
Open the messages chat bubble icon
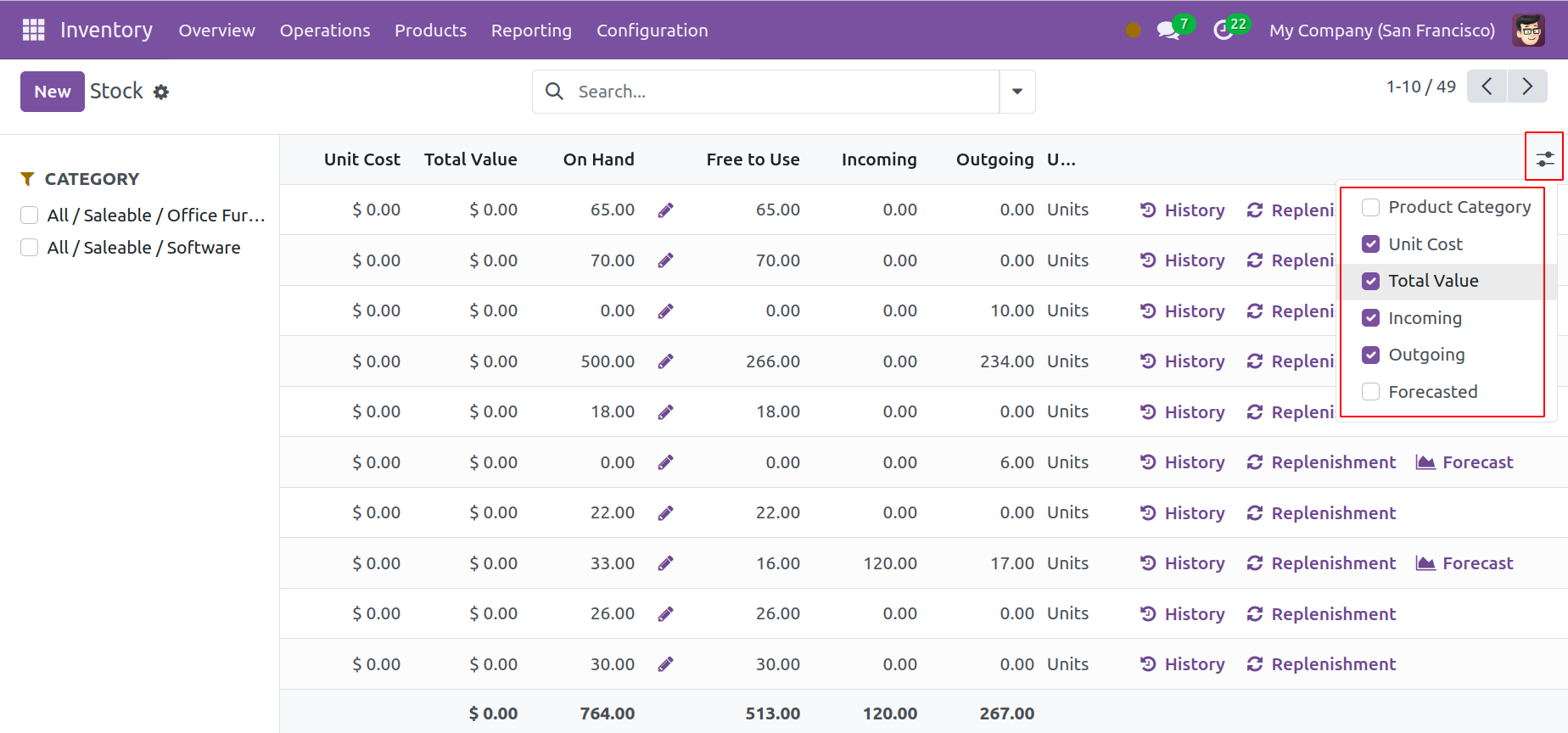coord(1168,31)
